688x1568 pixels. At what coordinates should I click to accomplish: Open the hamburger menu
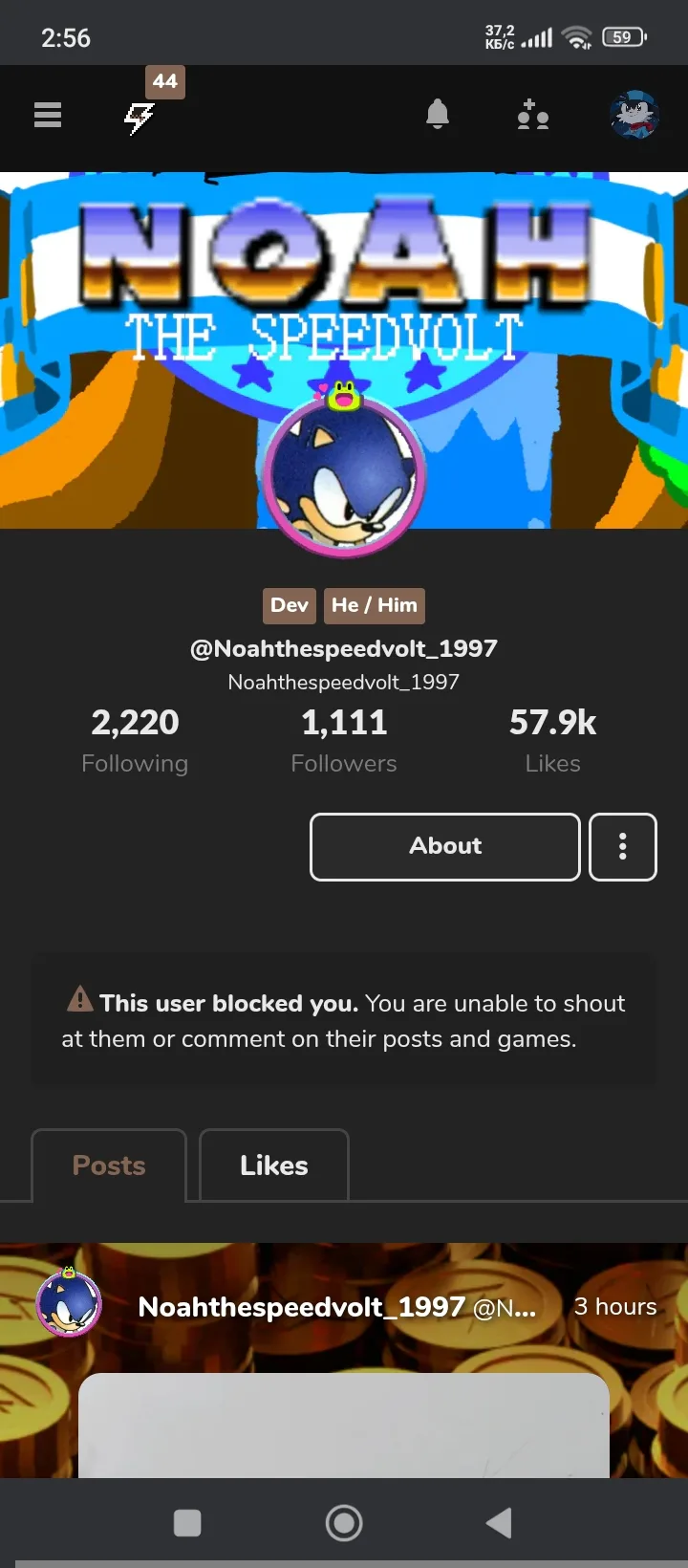pyautogui.click(x=48, y=116)
